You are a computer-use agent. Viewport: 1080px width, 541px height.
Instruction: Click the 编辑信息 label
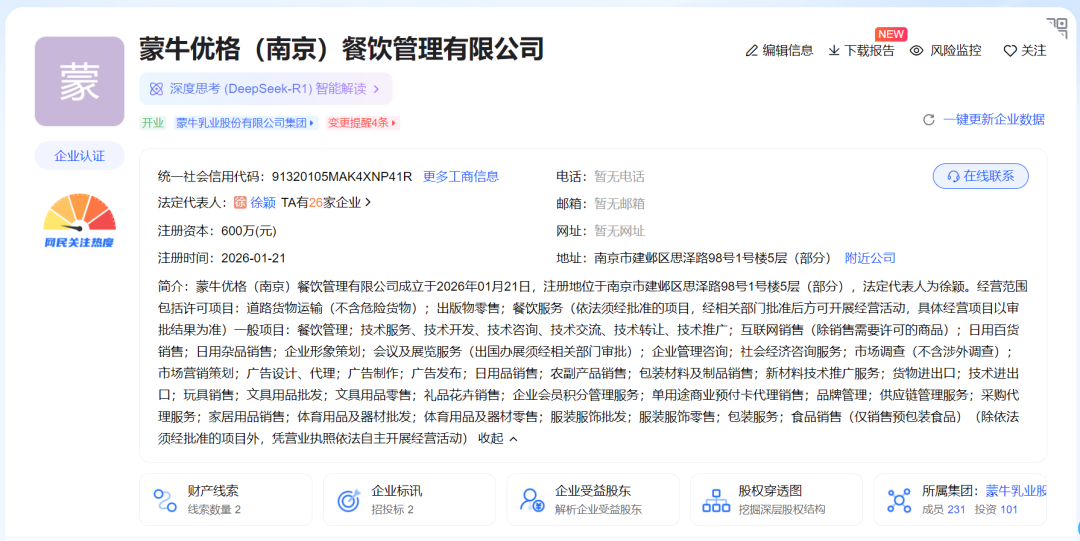[x=787, y=50]
